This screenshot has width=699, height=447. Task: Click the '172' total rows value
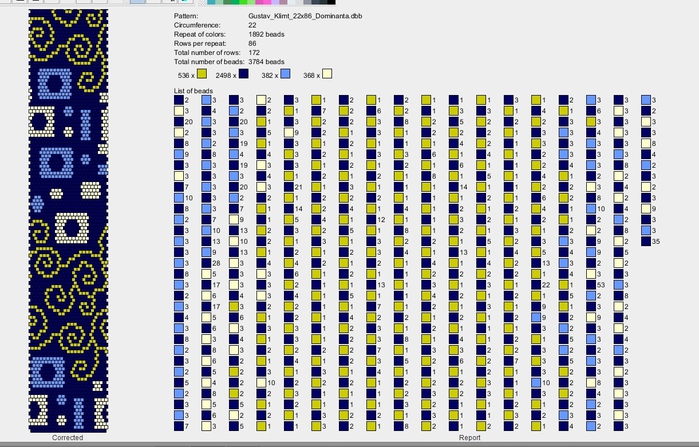pos(254,53)
